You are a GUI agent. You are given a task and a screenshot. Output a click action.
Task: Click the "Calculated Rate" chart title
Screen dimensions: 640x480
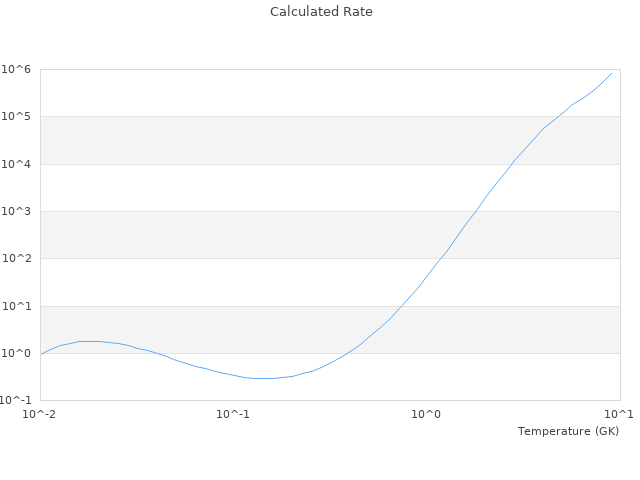pos(320,12)
